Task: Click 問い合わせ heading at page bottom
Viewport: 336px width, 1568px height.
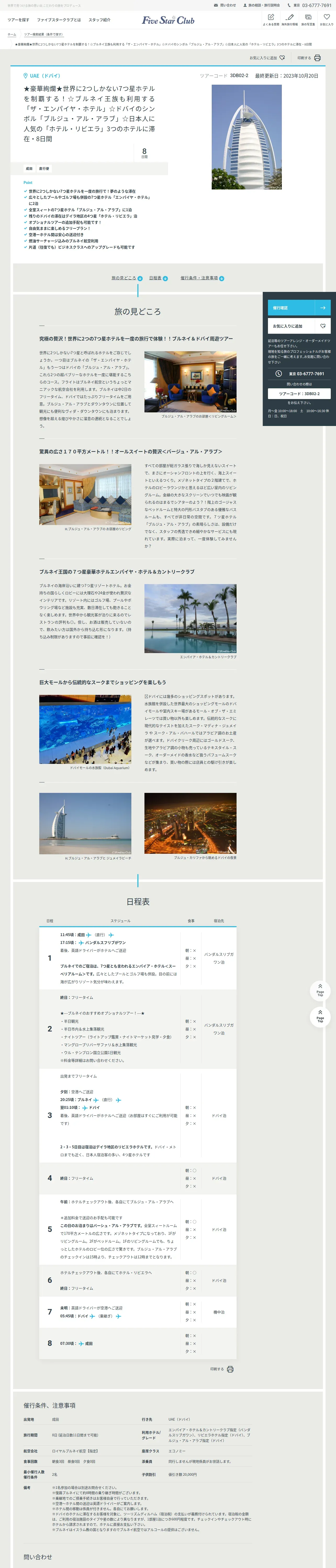Action: [38, 1557]
